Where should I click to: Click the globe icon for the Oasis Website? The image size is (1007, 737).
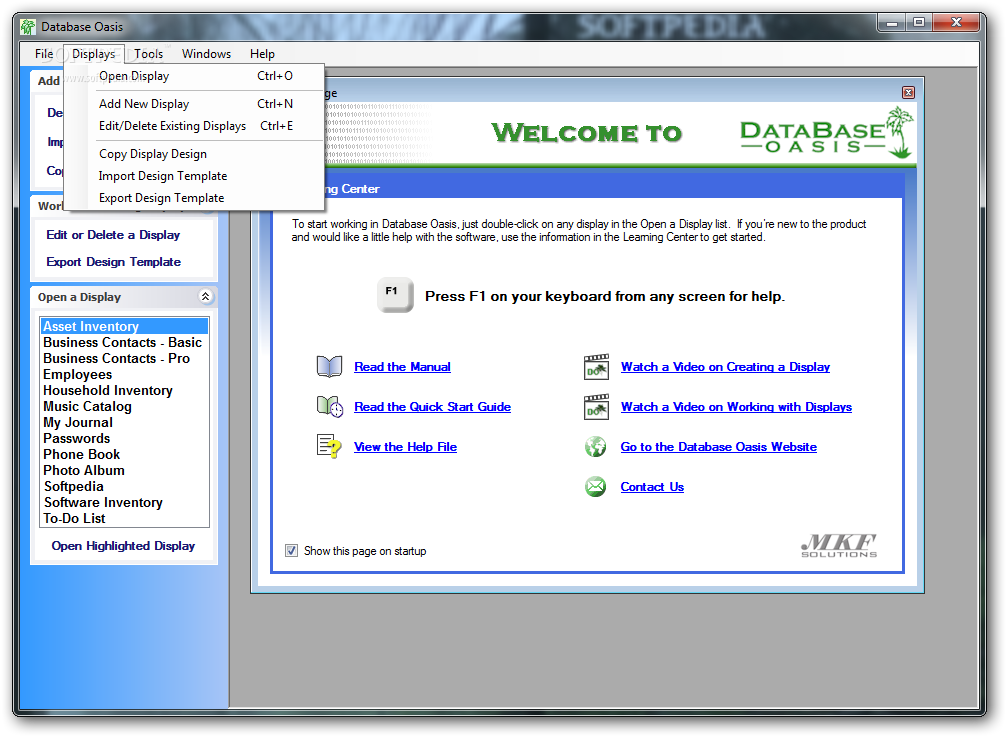(595, 447)
